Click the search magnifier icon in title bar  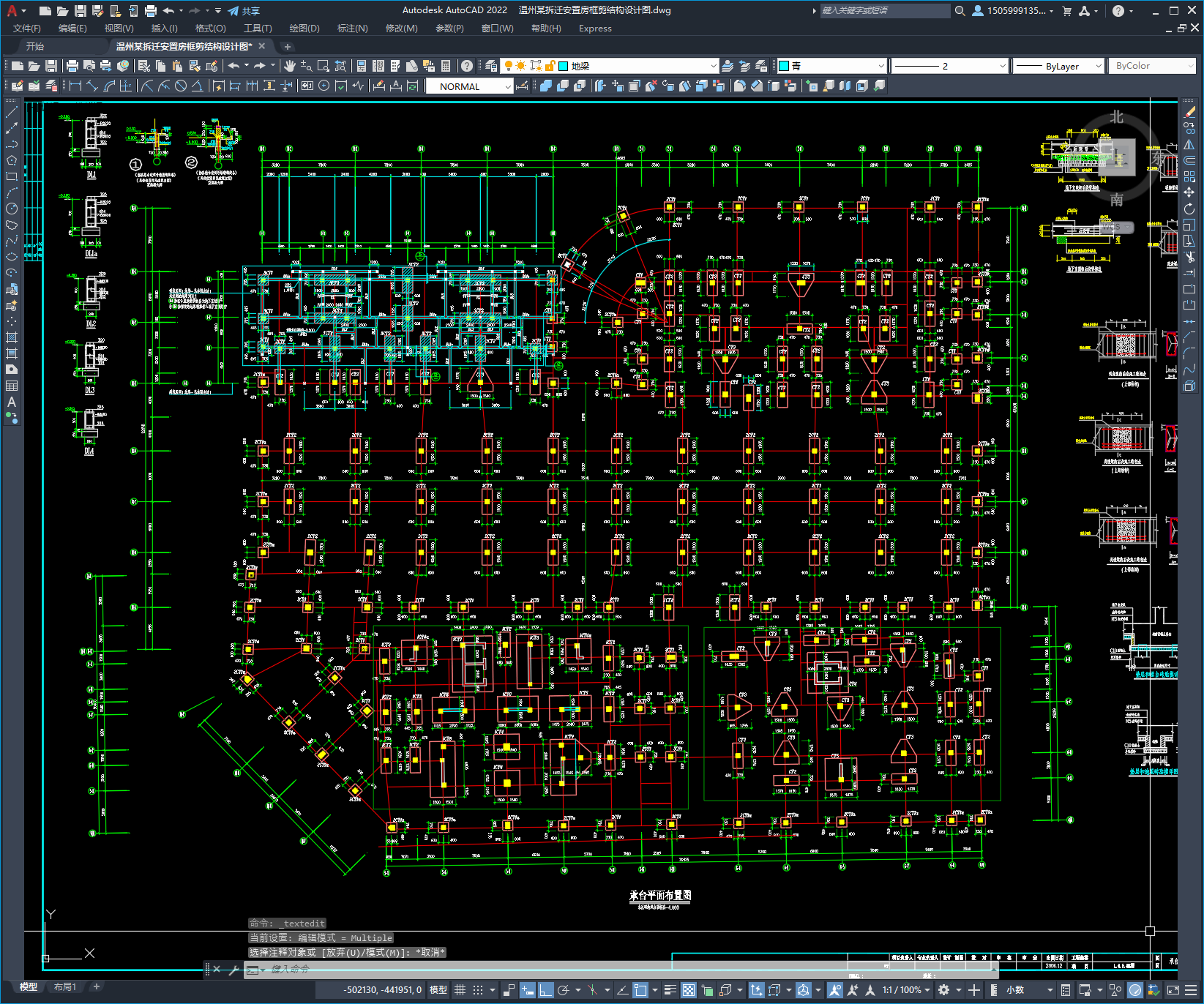tap(960, 11)
